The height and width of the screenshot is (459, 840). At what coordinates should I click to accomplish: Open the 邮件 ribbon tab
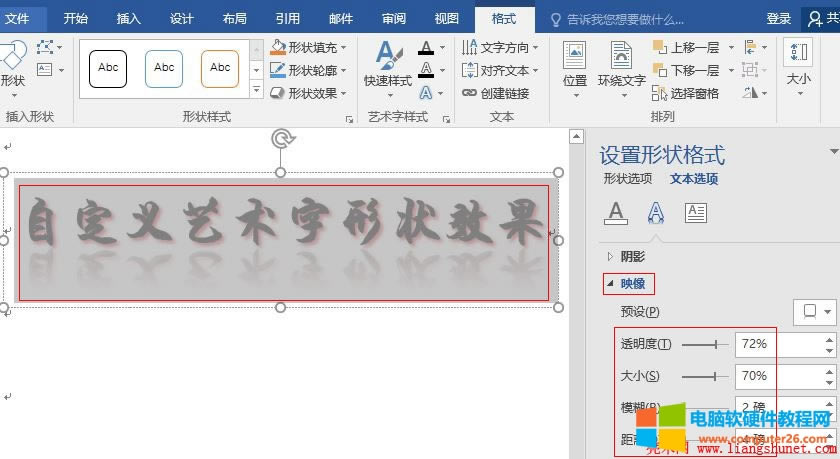[341, 19]
